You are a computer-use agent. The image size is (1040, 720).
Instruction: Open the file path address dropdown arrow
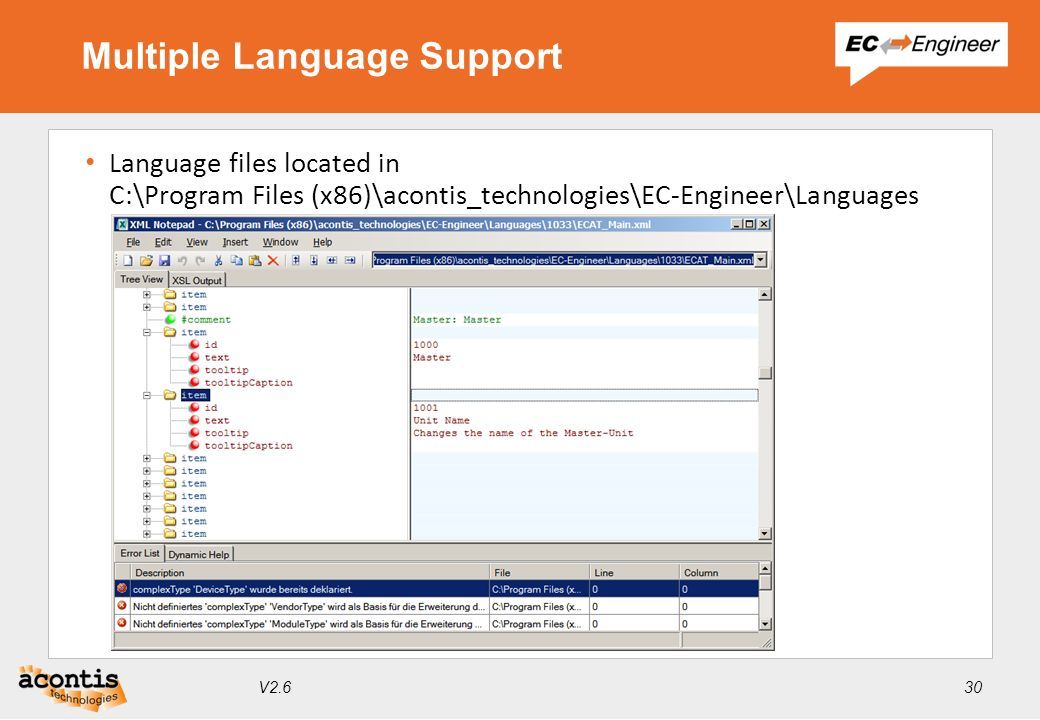pyautogui.click(x=760, y=261)
